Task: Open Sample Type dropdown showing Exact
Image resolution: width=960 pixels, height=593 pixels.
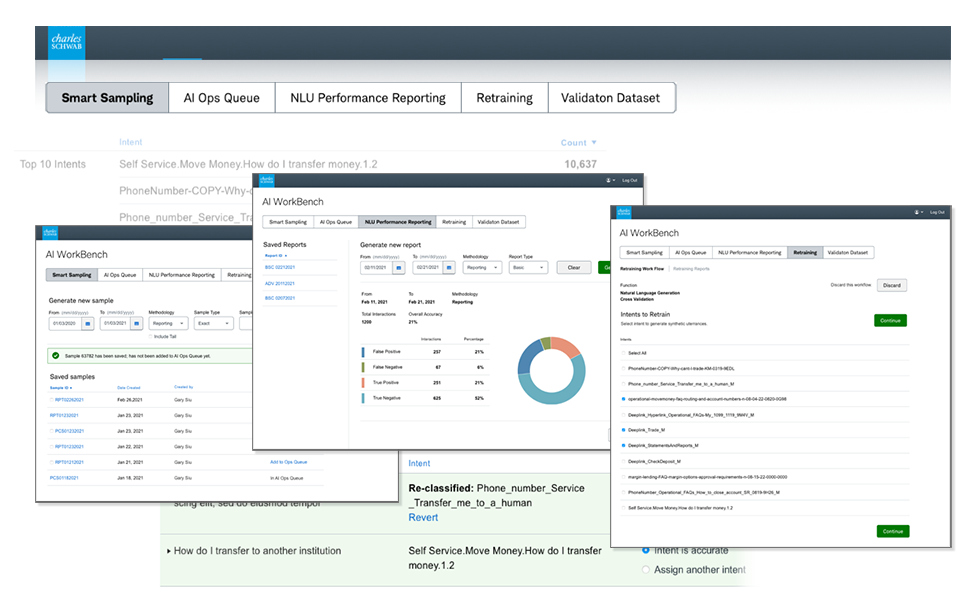Action: pyautogui.click(x=214, y=323)
